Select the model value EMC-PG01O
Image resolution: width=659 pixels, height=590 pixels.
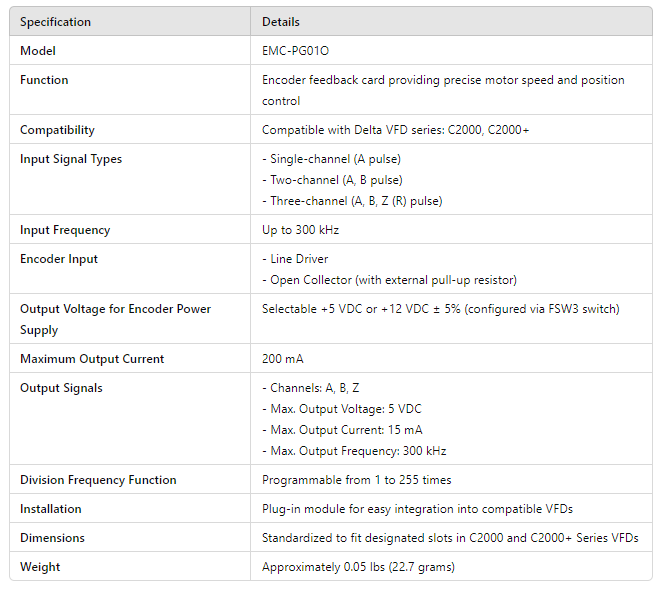click(x=294, y=50)
